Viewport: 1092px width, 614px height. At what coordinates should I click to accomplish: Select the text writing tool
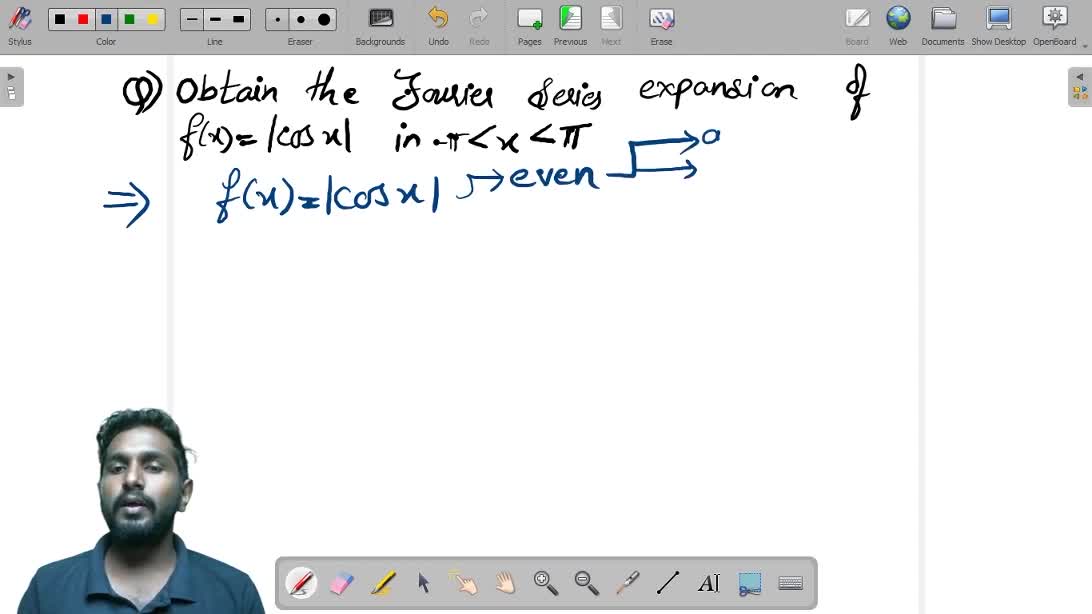708,583
